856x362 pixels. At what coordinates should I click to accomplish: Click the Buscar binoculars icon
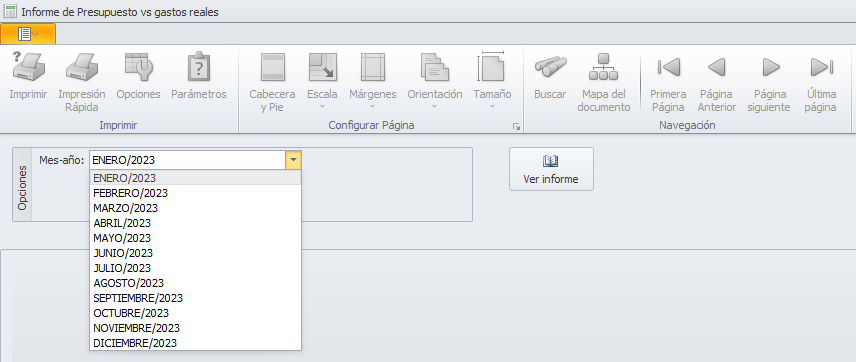(x=550, y=67)
